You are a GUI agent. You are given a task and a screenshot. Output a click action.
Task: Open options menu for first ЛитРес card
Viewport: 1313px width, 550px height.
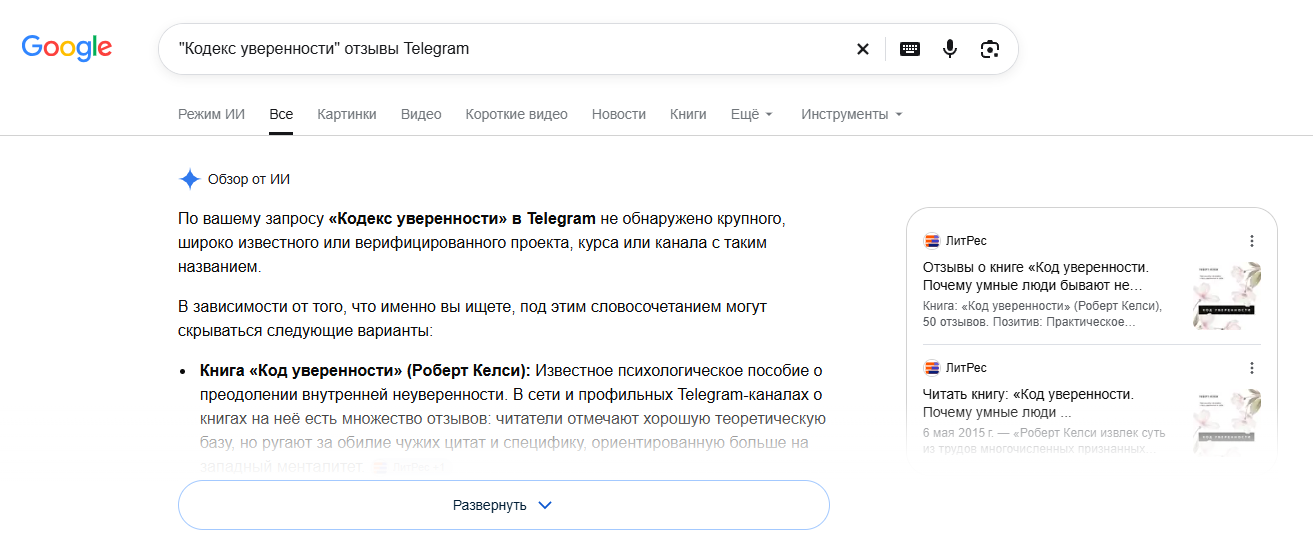[1251, 241]
